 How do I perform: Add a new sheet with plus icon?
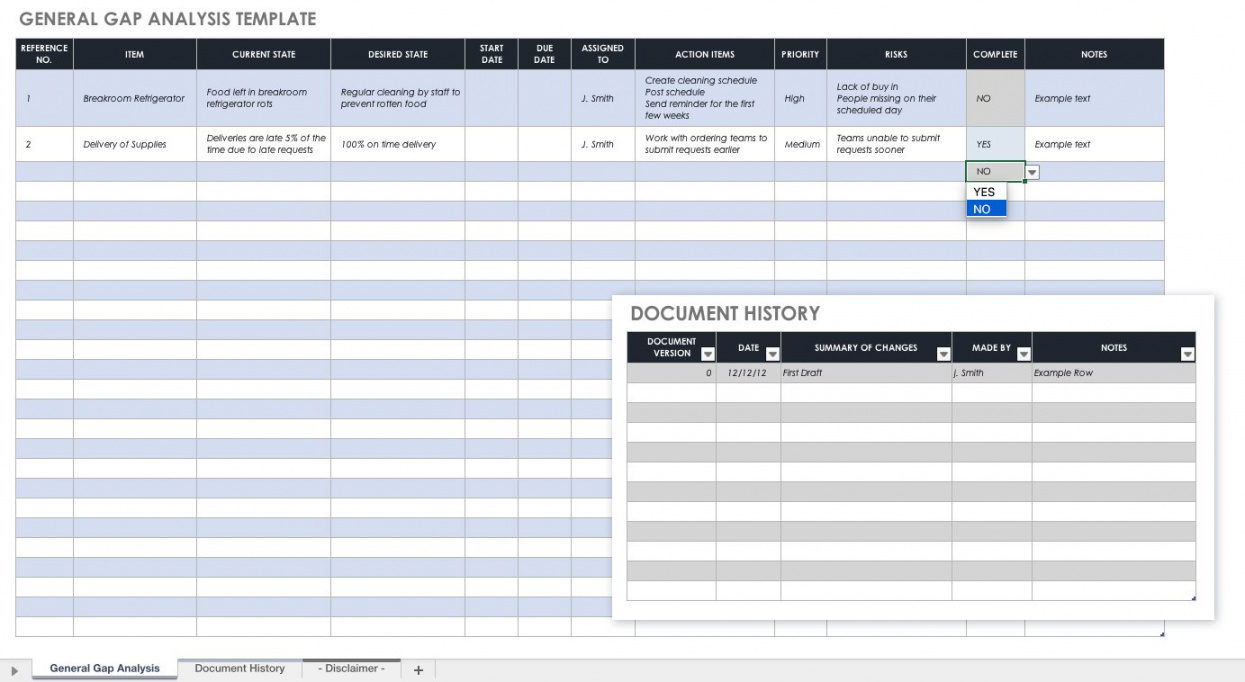pos(418,670)
